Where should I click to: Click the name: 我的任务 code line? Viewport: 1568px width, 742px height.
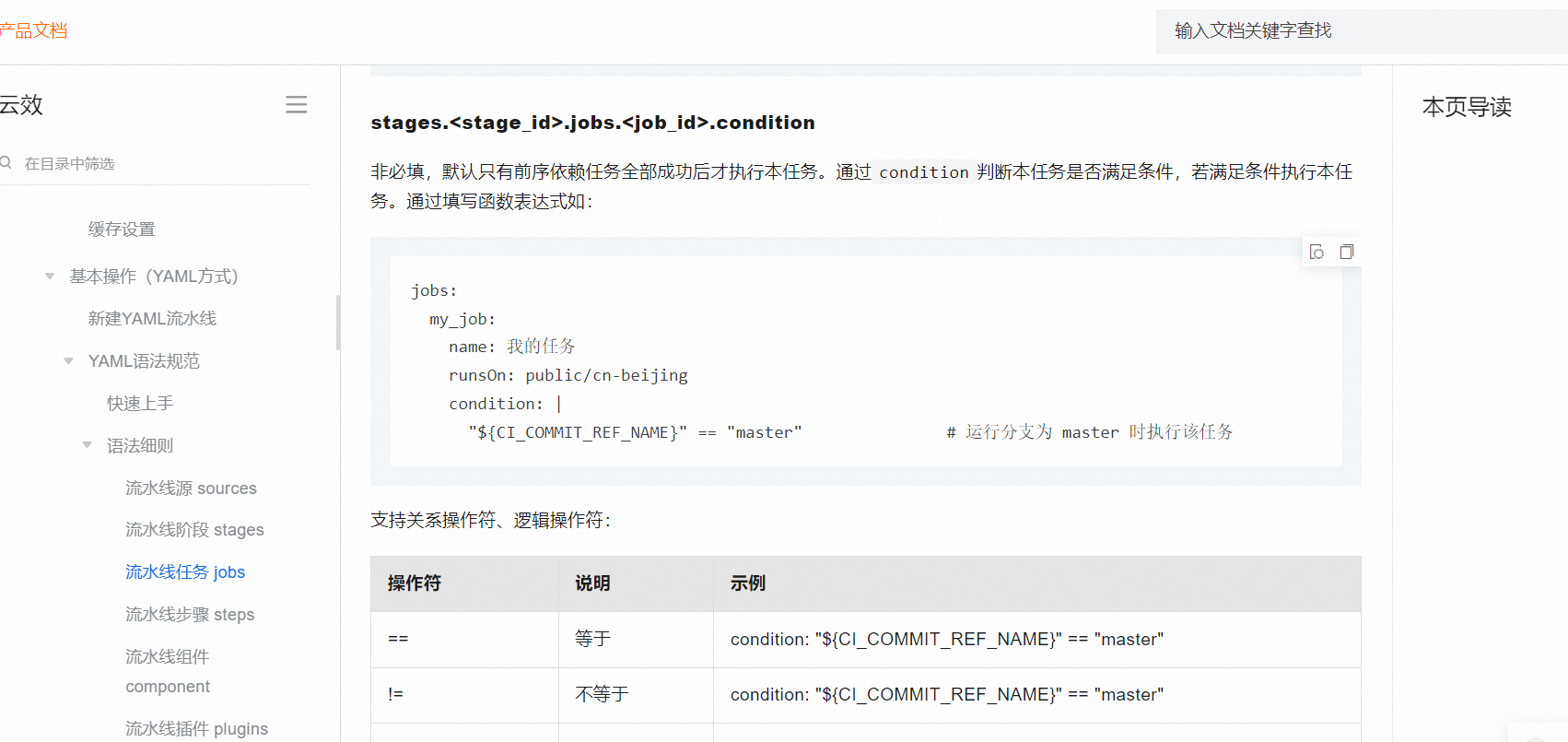512,347
